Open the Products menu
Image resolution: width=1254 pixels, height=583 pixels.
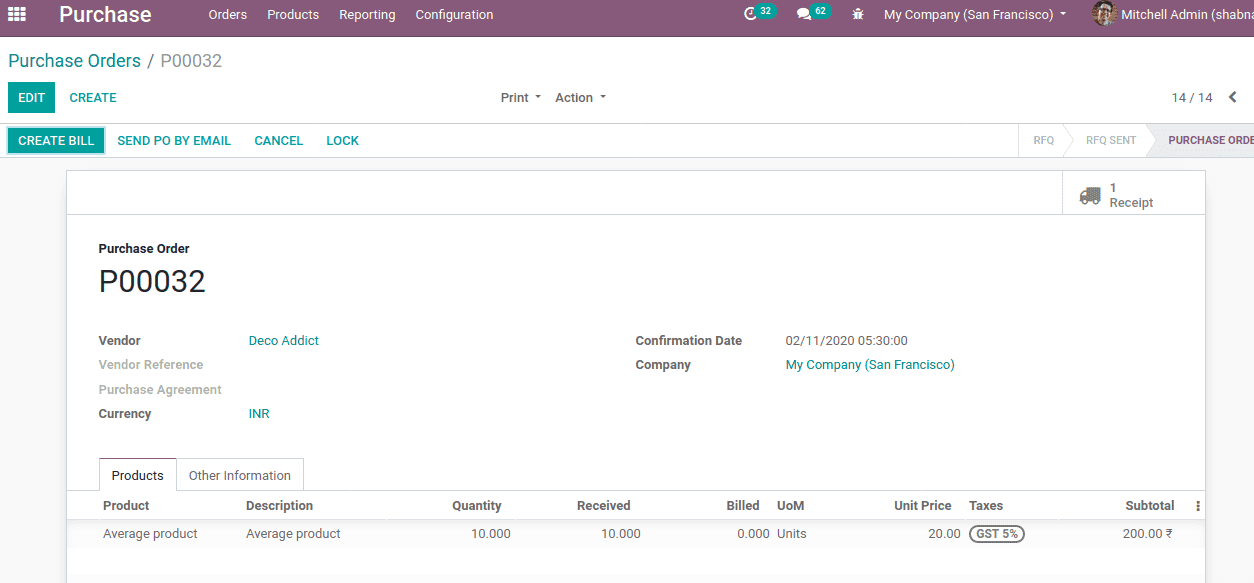(293, 15)
